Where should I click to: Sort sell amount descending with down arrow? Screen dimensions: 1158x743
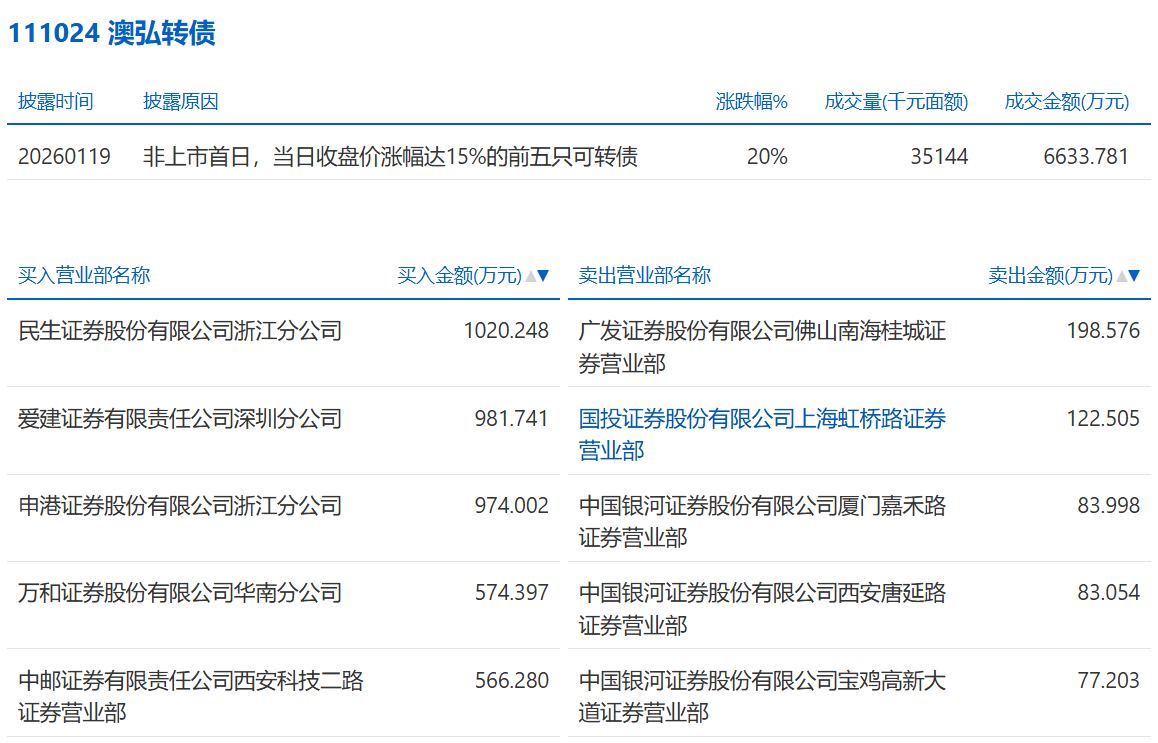pyautogui.click(x=1135, y=276)
